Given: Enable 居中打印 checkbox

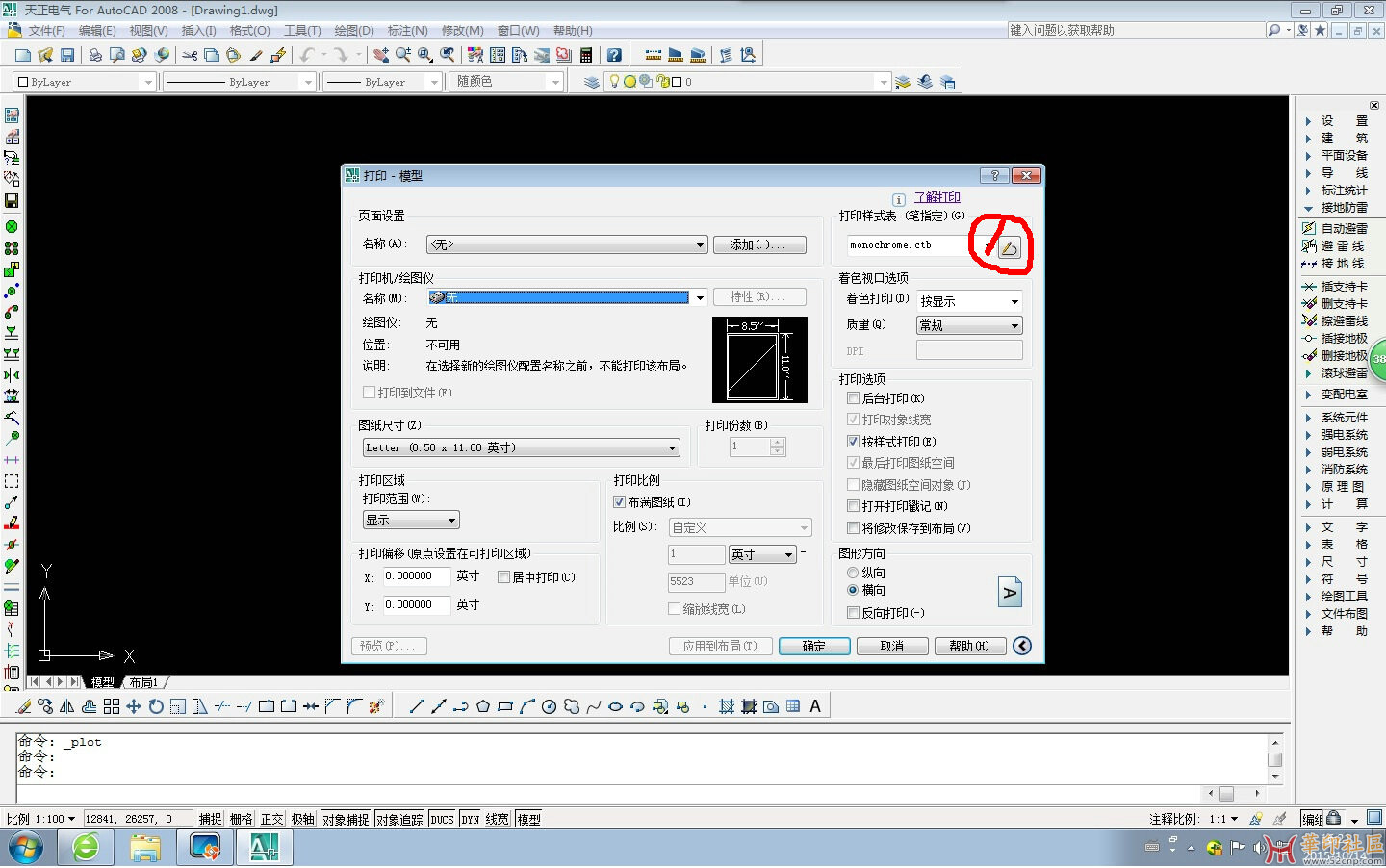Looking at the screenshot, I should click(x=503, y=576).
